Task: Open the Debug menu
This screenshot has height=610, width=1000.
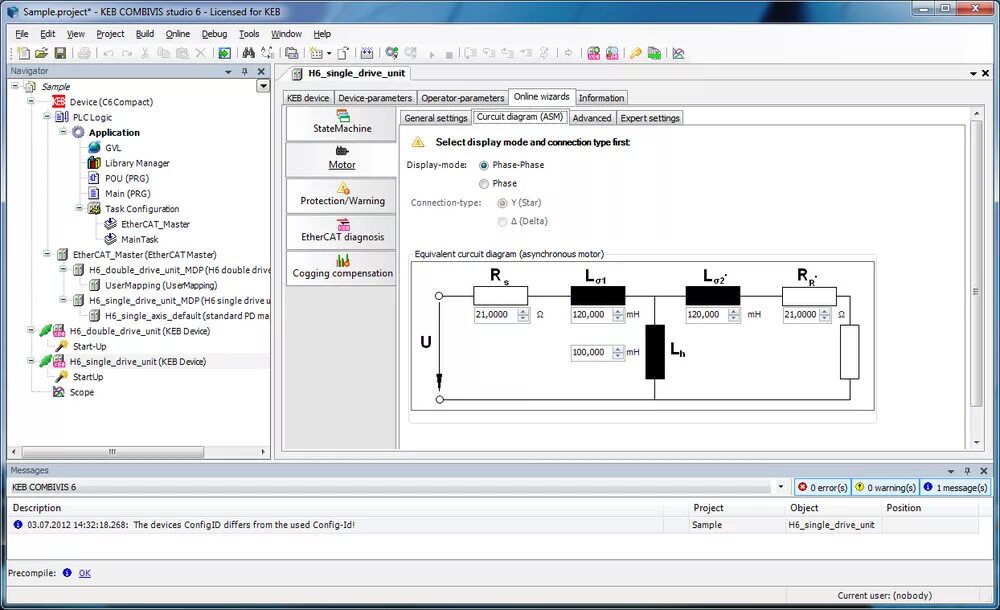Action: point(214,34)
